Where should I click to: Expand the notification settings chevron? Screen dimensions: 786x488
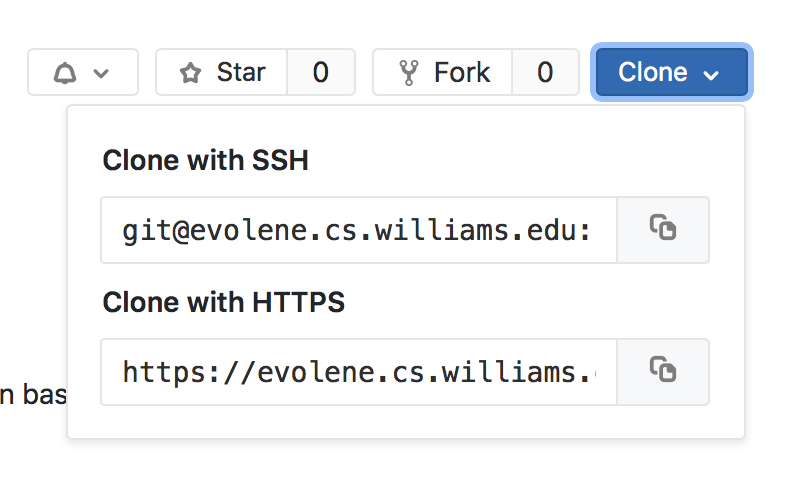click(x=100, y=73)
